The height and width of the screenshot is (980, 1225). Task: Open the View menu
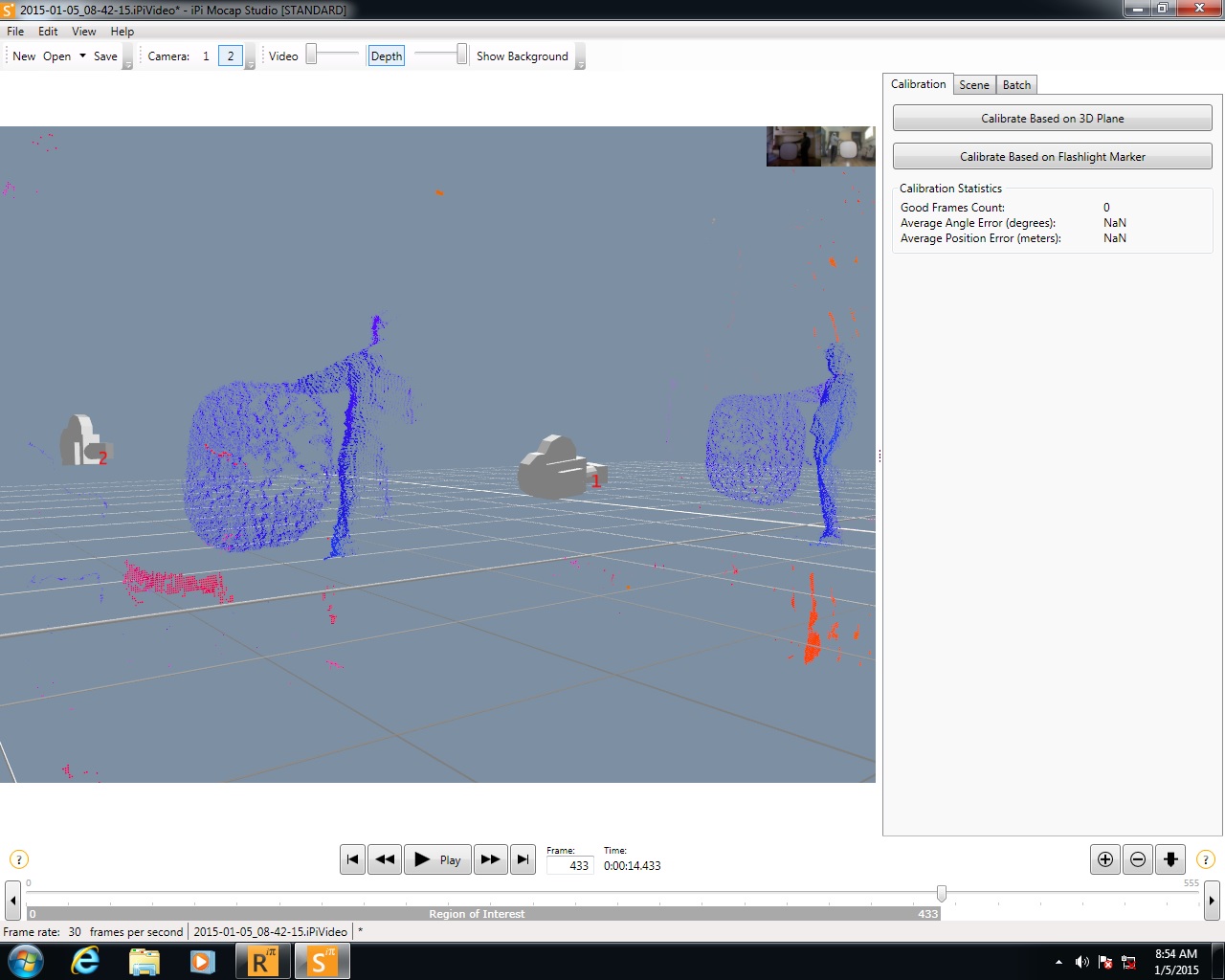[84, 32]
